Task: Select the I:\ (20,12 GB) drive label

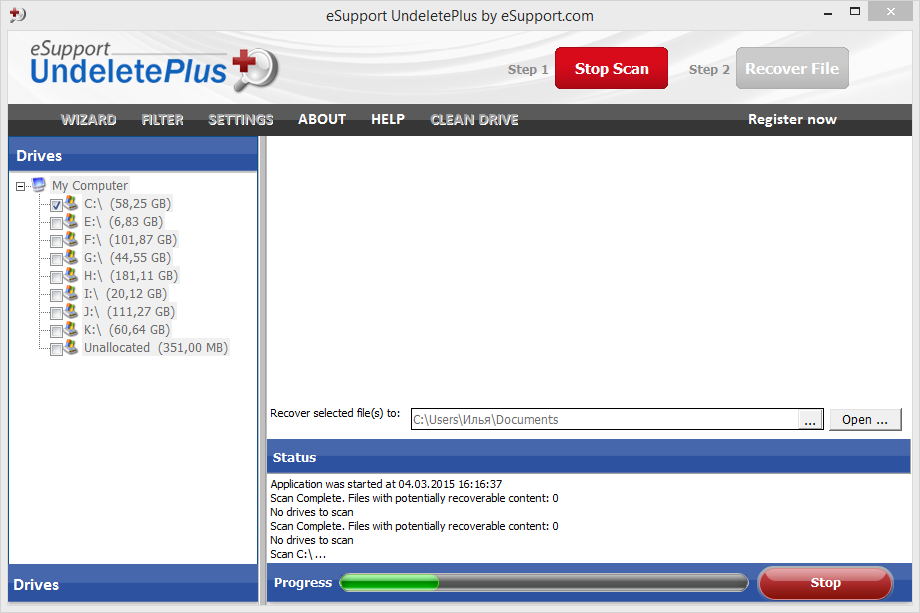Action: point(125,293)
